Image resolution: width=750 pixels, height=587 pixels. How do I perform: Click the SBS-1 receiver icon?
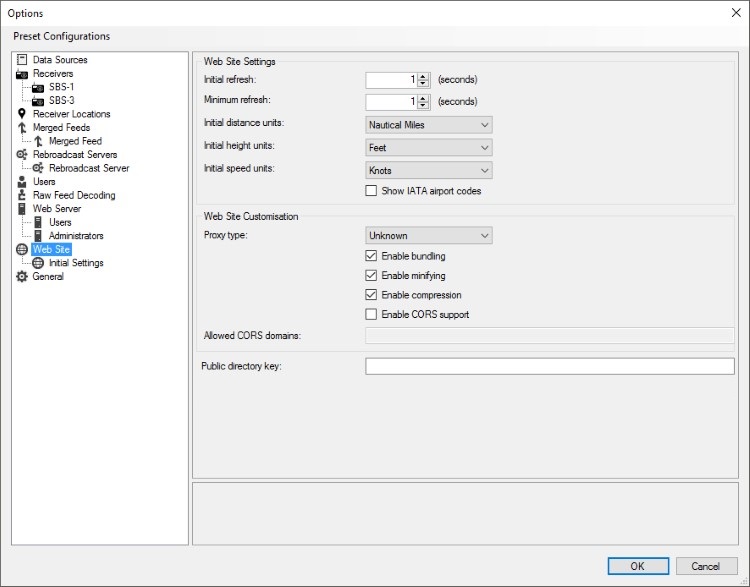[38, 88]
